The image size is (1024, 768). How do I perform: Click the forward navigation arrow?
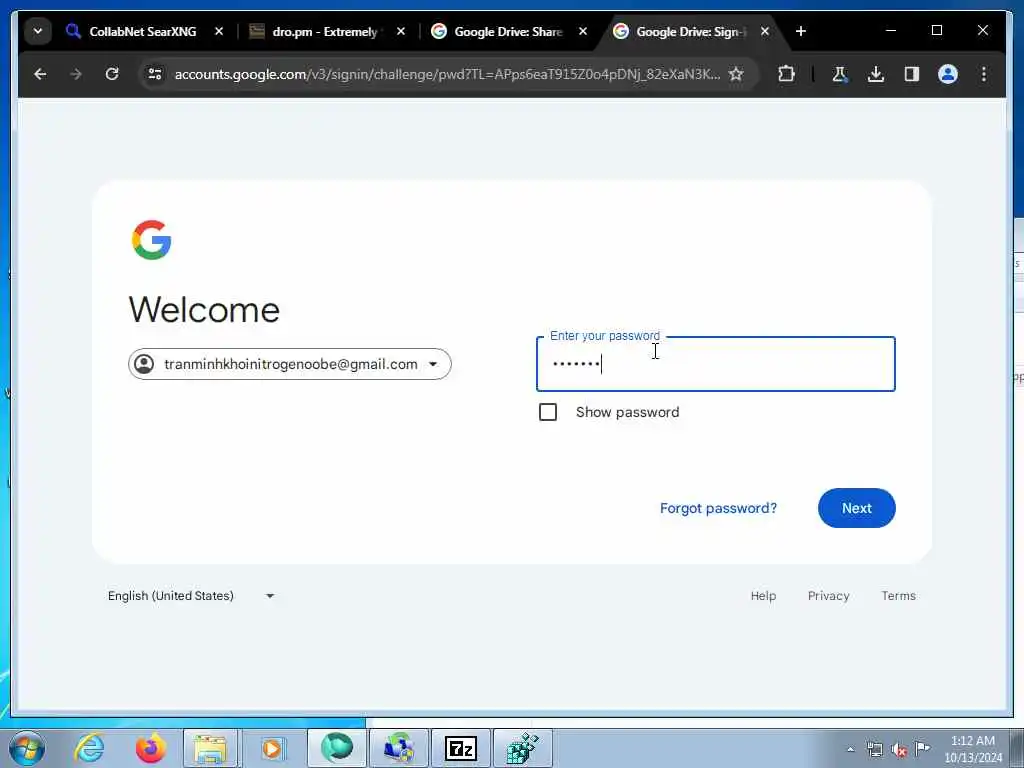76,74
